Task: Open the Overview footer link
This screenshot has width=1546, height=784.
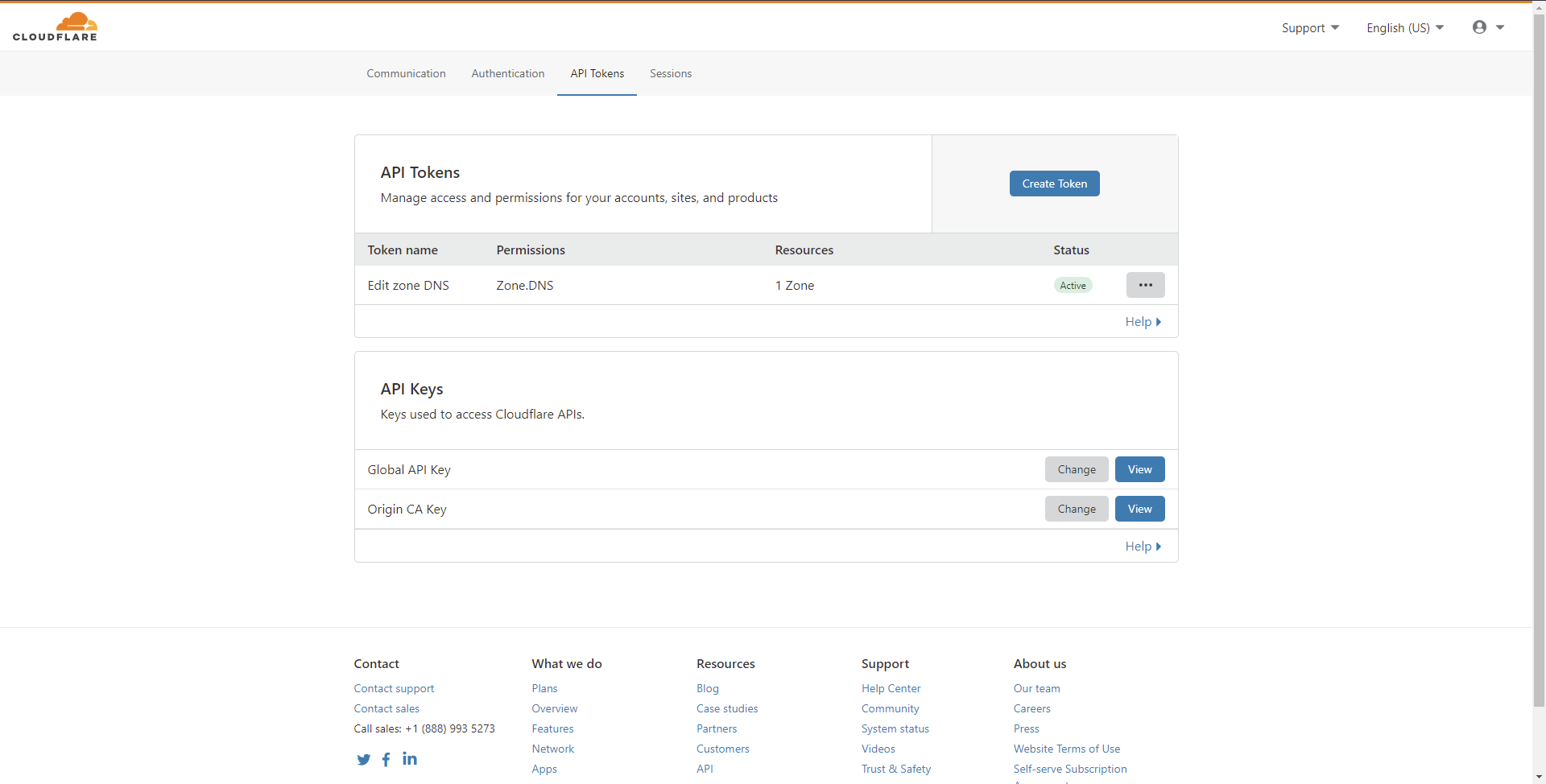Action: 555,708
